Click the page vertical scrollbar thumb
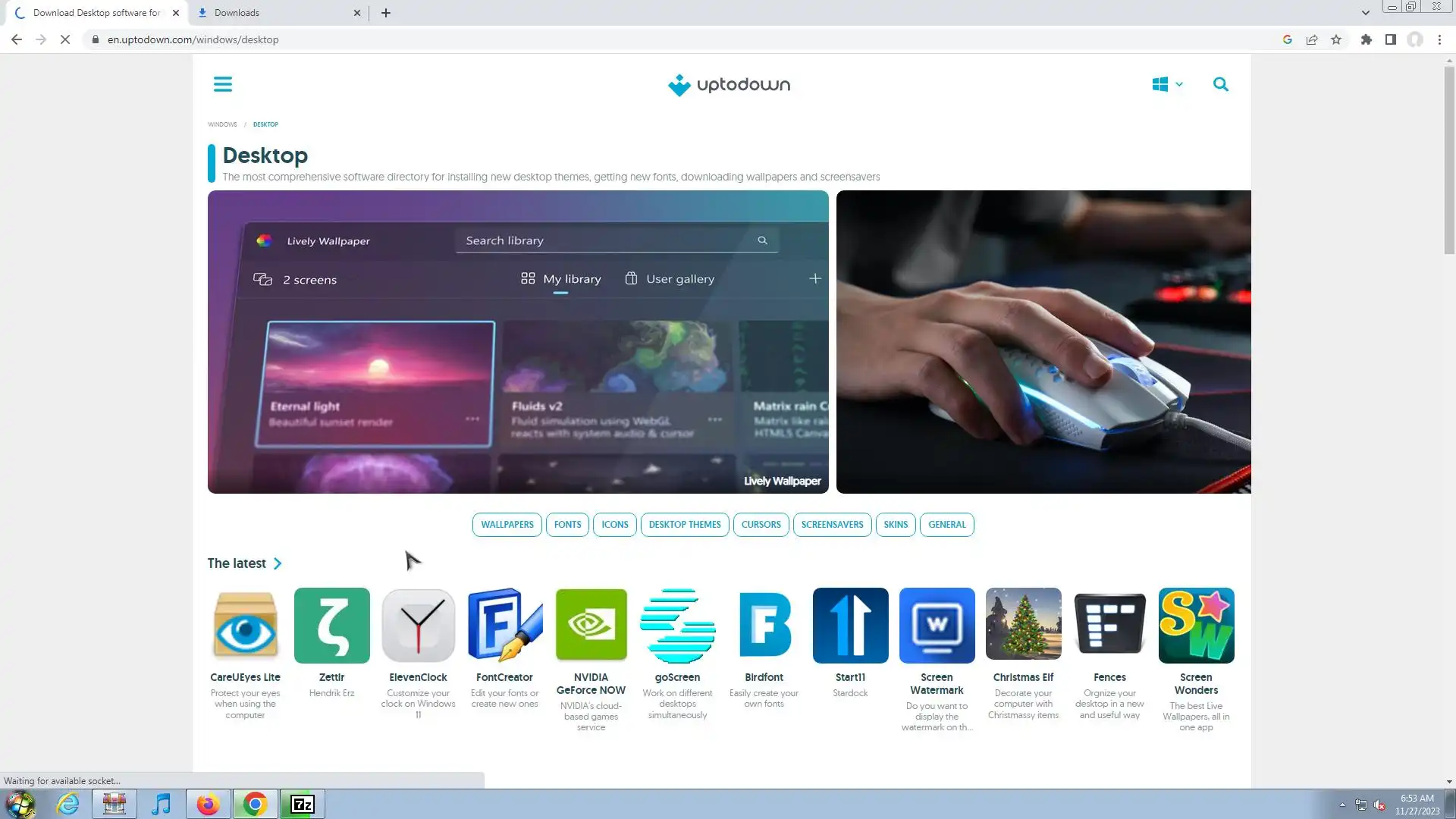The image size is (1456, 819). (1449, 159)
